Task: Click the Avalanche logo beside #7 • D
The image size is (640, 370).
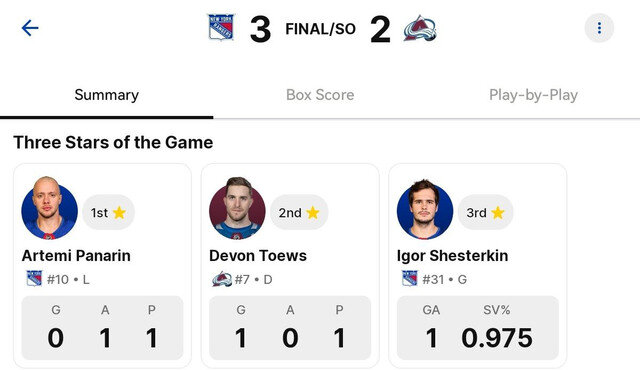Action: point(222,279)
